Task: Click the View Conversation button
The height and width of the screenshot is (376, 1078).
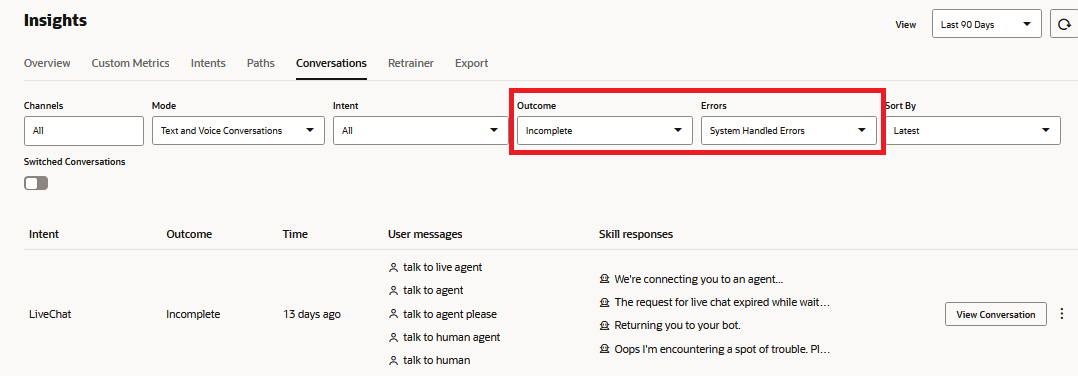Action: point(996,314)
